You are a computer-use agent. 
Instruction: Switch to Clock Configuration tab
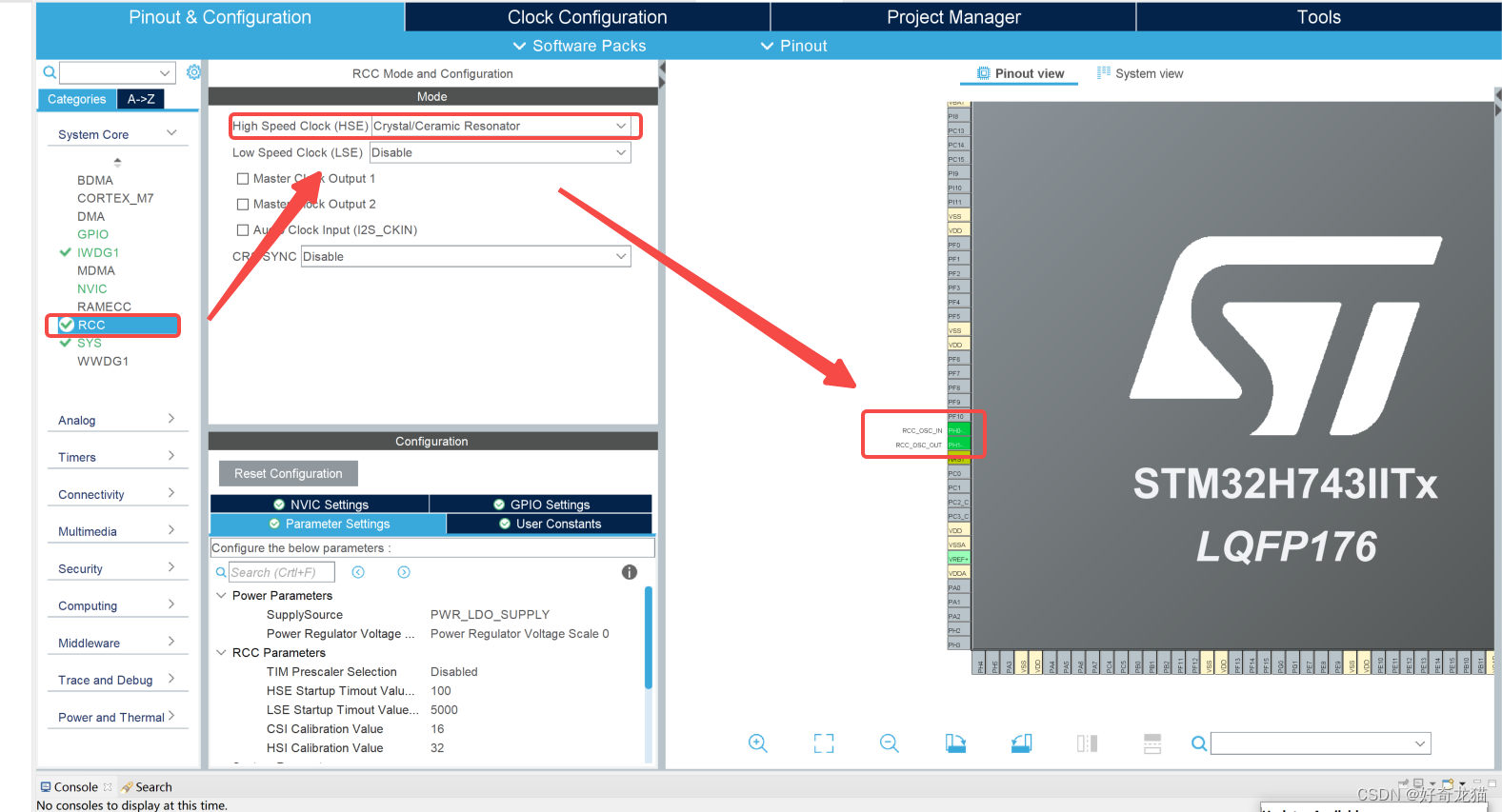tap(588, 17)
